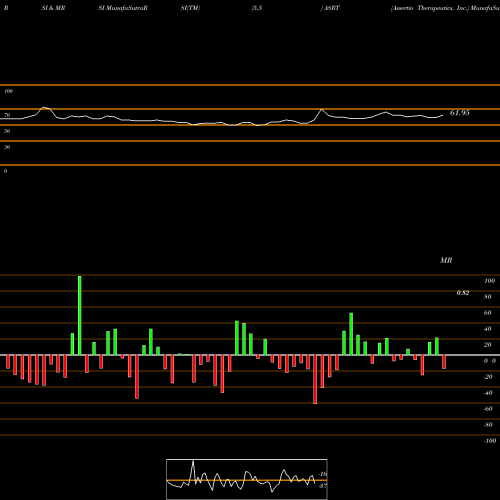The height and width of the screenshot is (500, 500).
Task: Click the RSI axis label 70
Action: 7,115
